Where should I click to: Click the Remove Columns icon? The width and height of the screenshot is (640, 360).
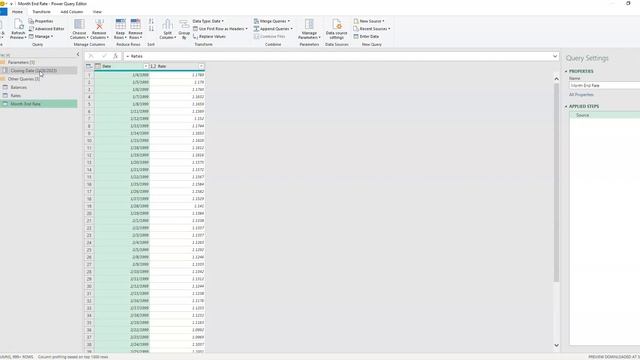99,24
